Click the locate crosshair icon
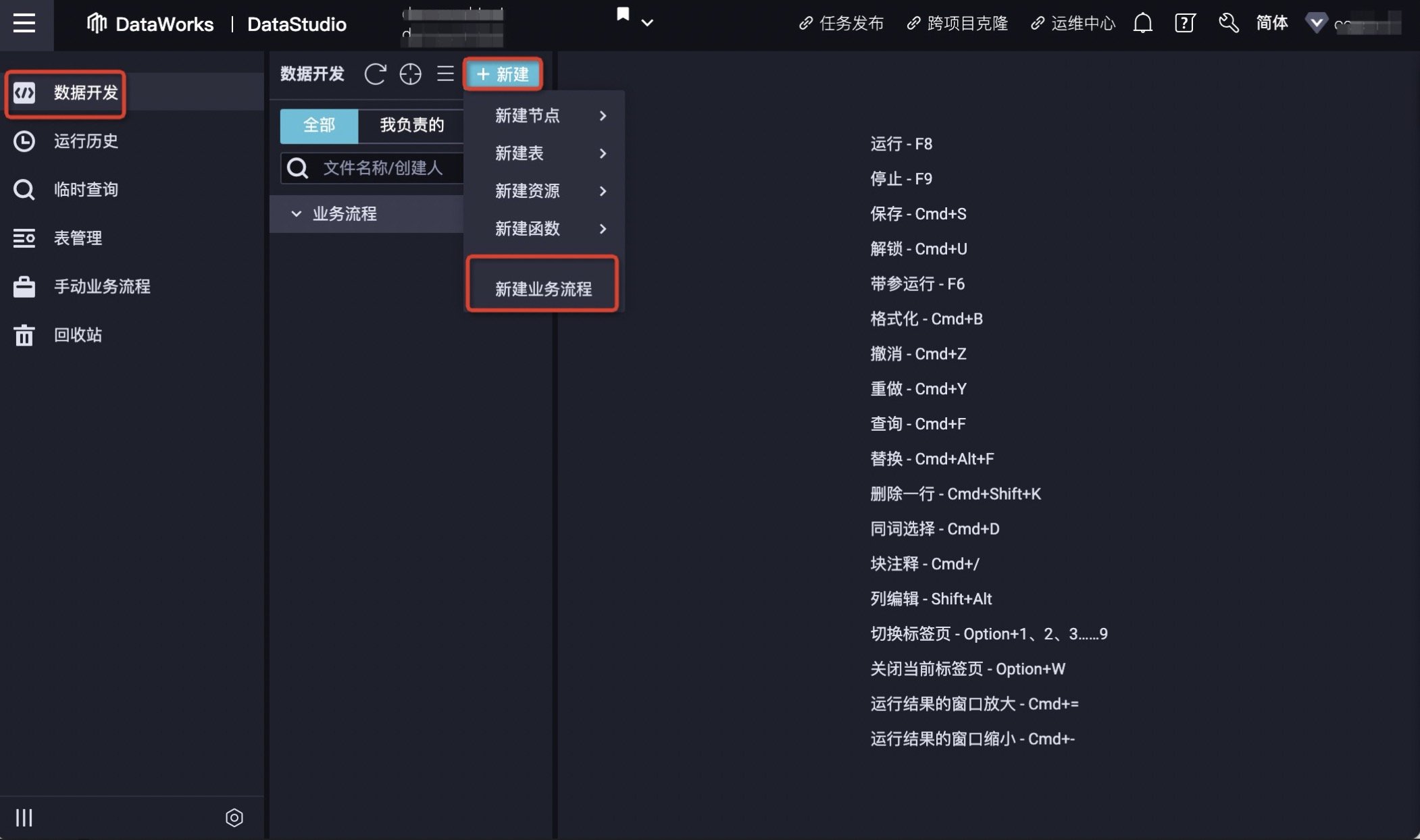 [410, 74]
